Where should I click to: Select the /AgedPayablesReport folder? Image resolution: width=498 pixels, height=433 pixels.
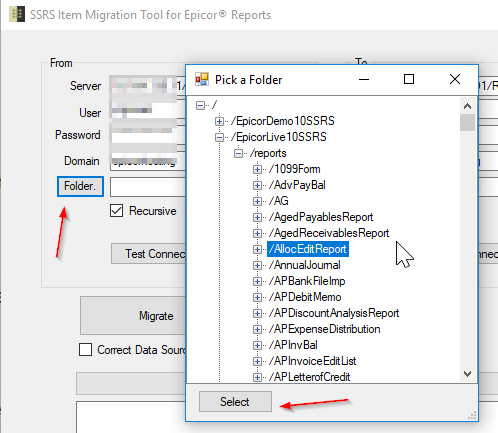click(321, 217)
